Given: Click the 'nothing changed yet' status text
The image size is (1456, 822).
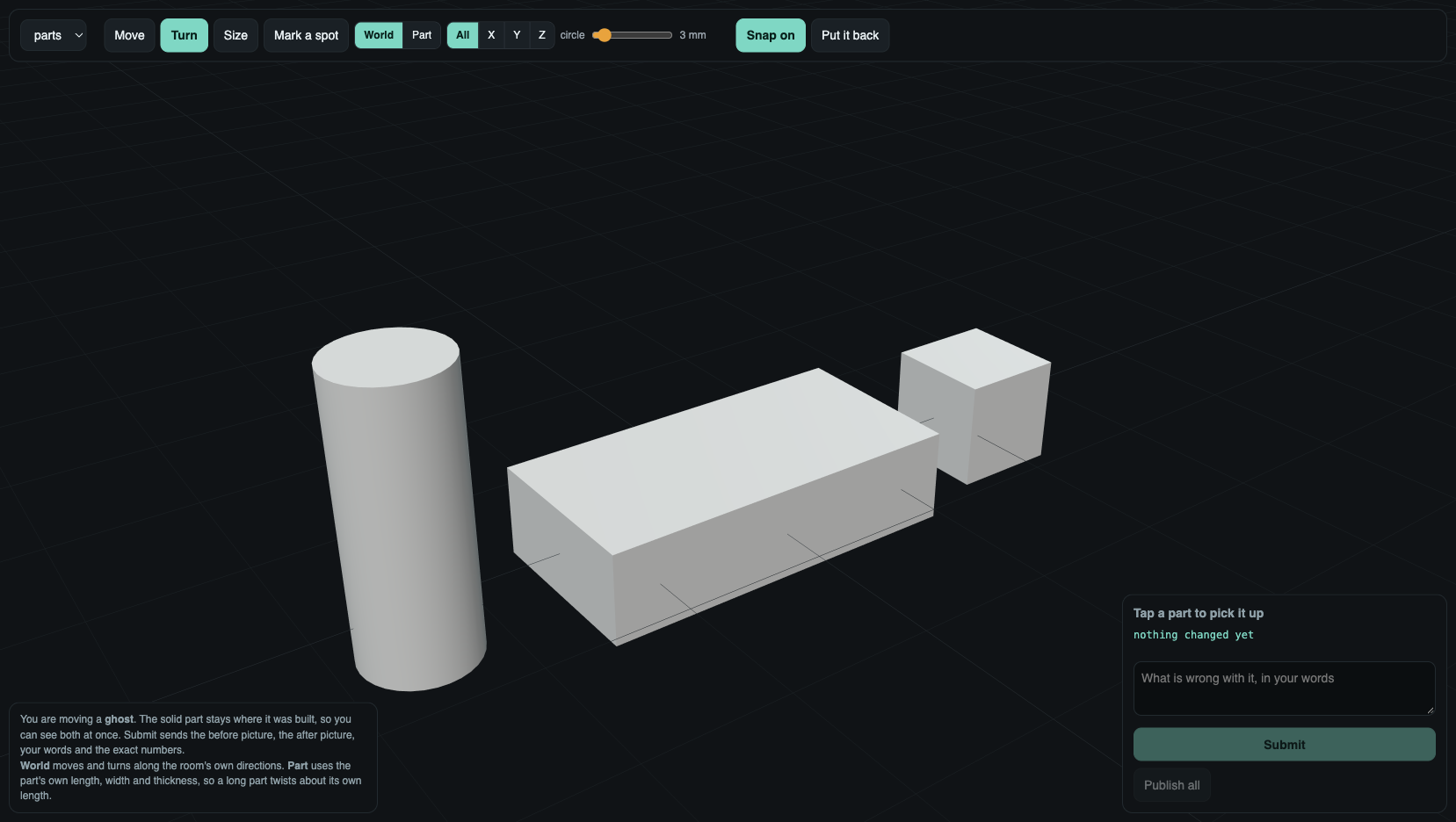Looking at the screenshot, I should pyautogui.click(x=1193, y=635).
